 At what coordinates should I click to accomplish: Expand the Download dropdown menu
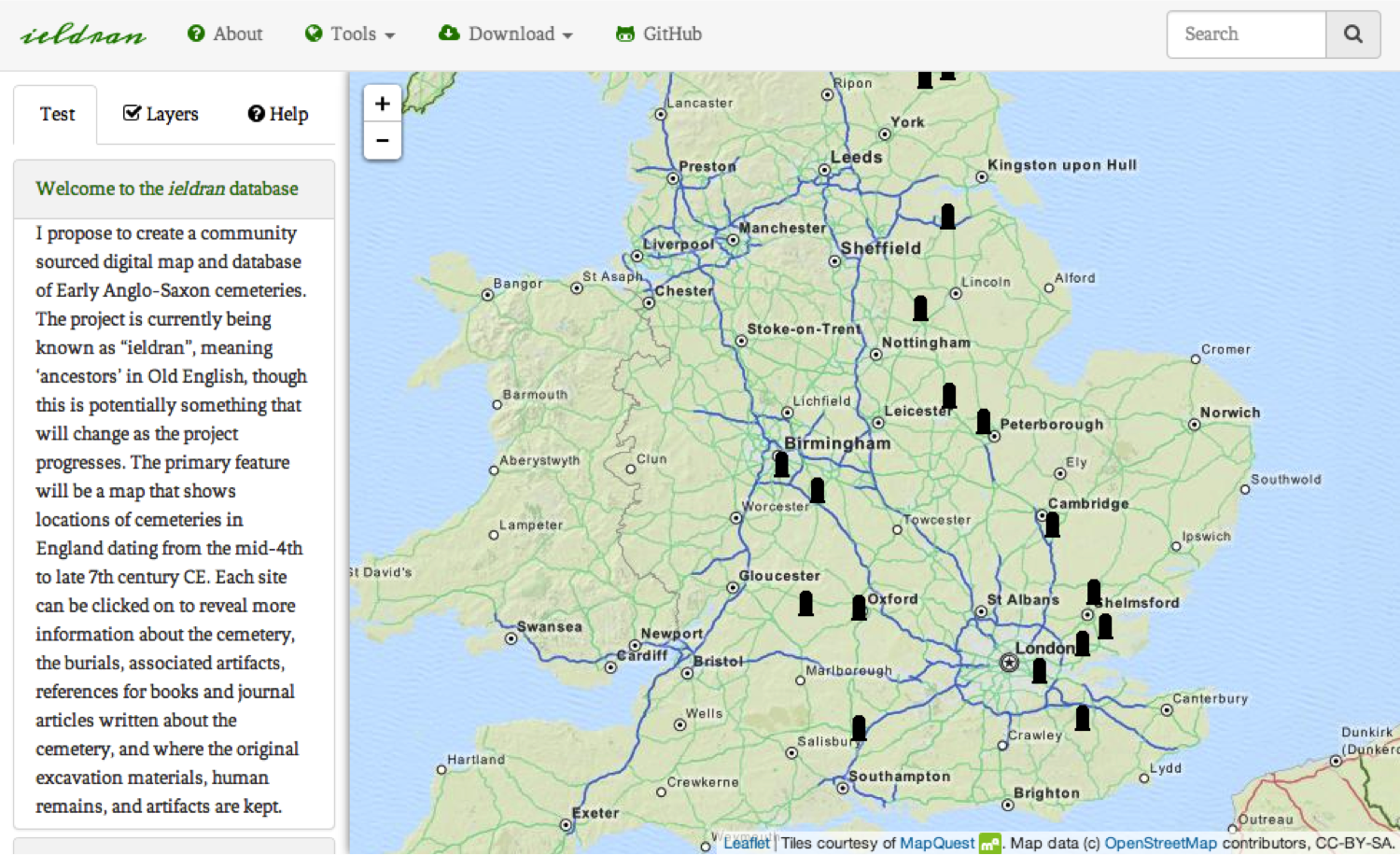[506, 34]
